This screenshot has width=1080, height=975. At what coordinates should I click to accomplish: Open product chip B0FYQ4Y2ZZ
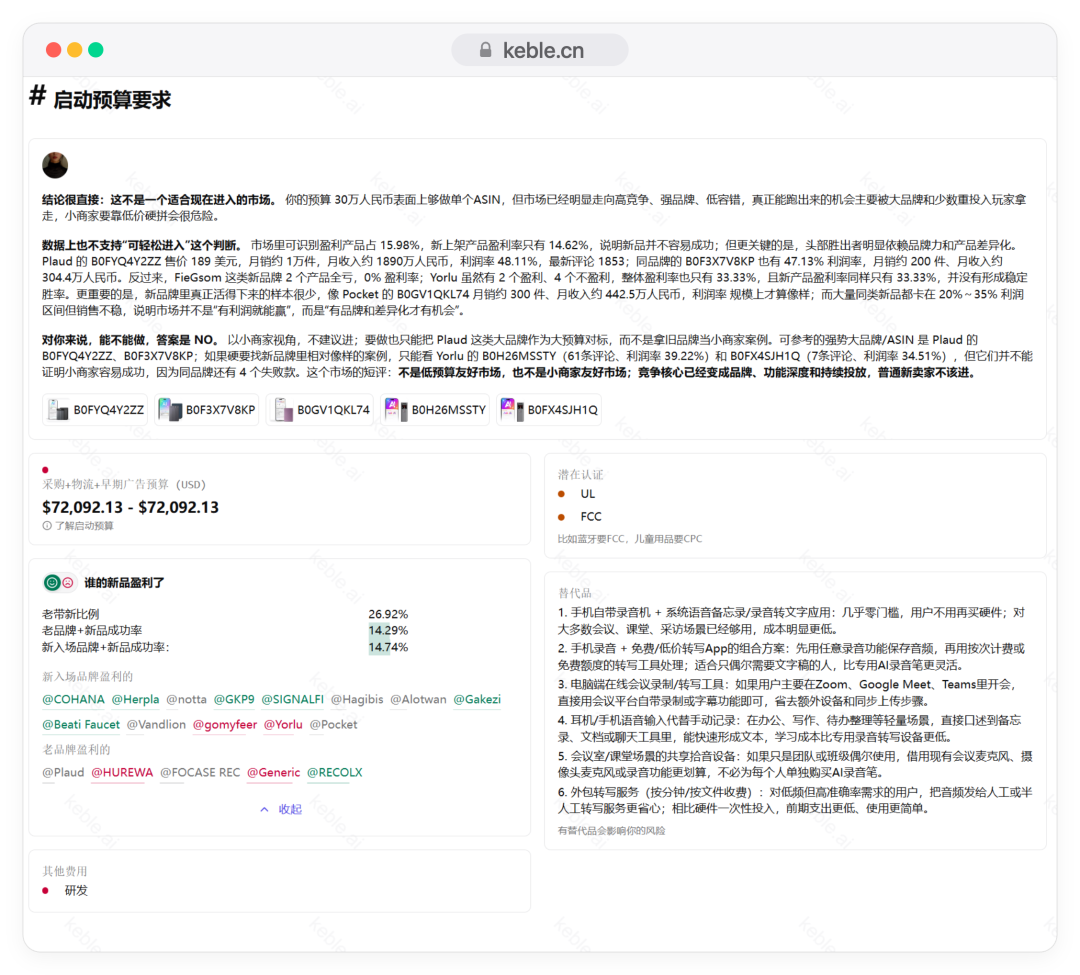coord(96,410)
